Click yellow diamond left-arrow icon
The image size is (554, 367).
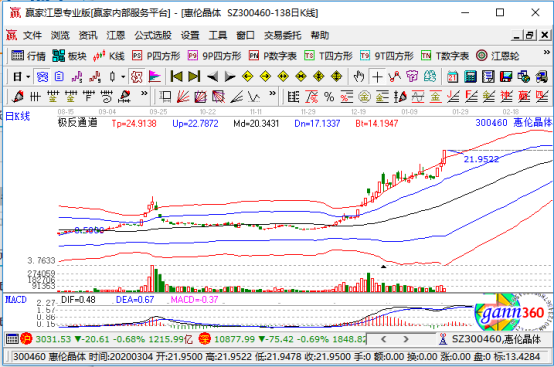point(248,77)
